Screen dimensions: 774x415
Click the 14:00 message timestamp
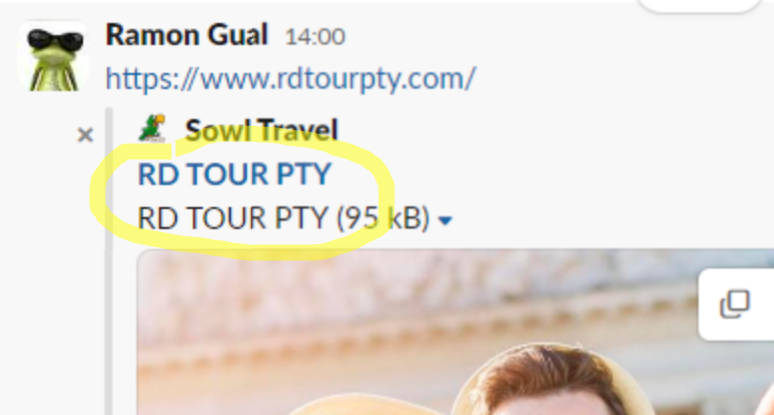pyautogui.click(x=315, y=37)
